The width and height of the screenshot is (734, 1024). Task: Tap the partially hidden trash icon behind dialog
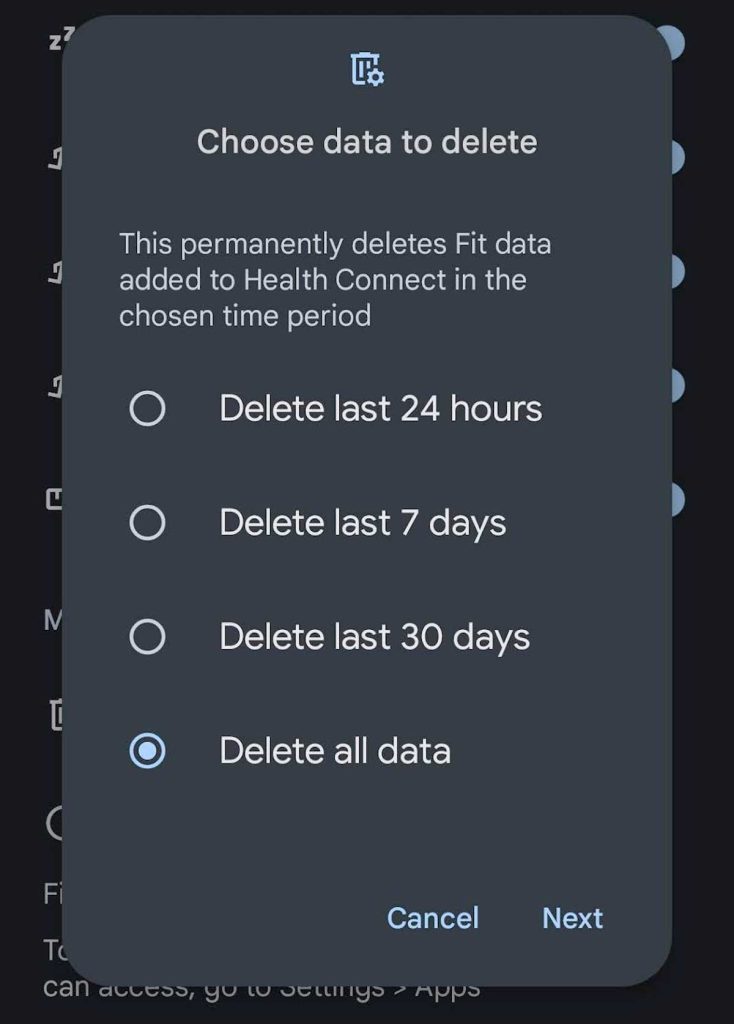click(56, 713)
